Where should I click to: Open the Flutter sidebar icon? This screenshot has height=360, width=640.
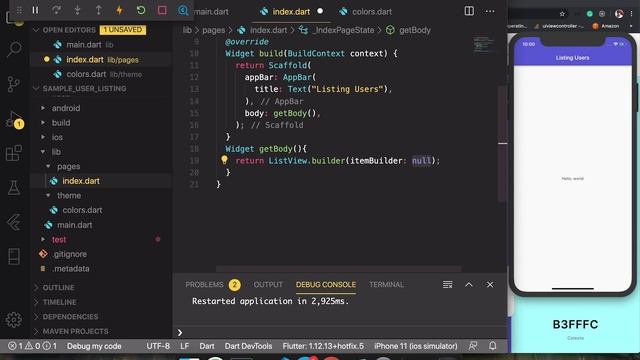(x=14, y=222)
